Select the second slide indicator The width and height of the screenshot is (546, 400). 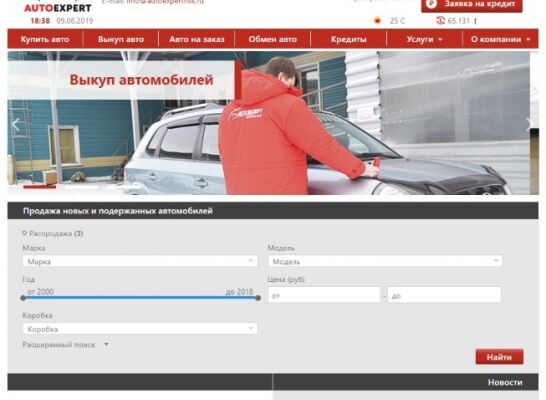tap(81, 187)
